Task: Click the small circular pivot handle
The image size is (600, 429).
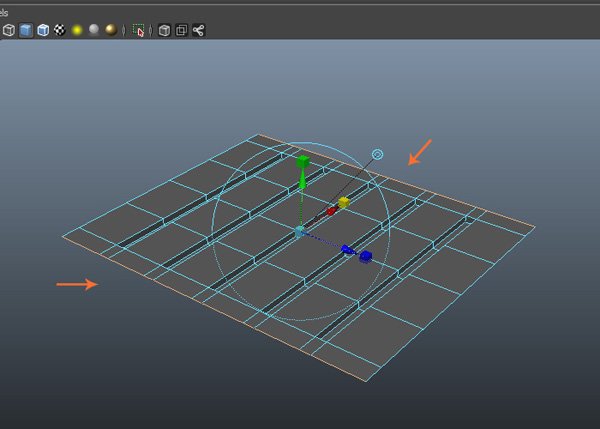Action: [x=378, y=154]
